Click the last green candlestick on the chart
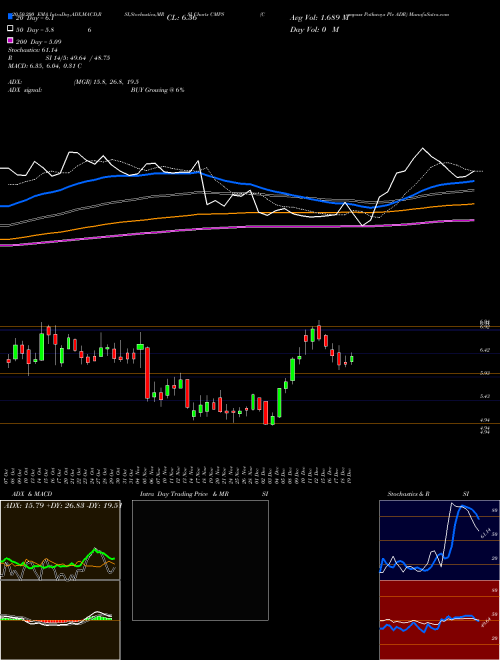Viewport: 500px width, 660px height. pyautogui.click(x=352, y=359)
